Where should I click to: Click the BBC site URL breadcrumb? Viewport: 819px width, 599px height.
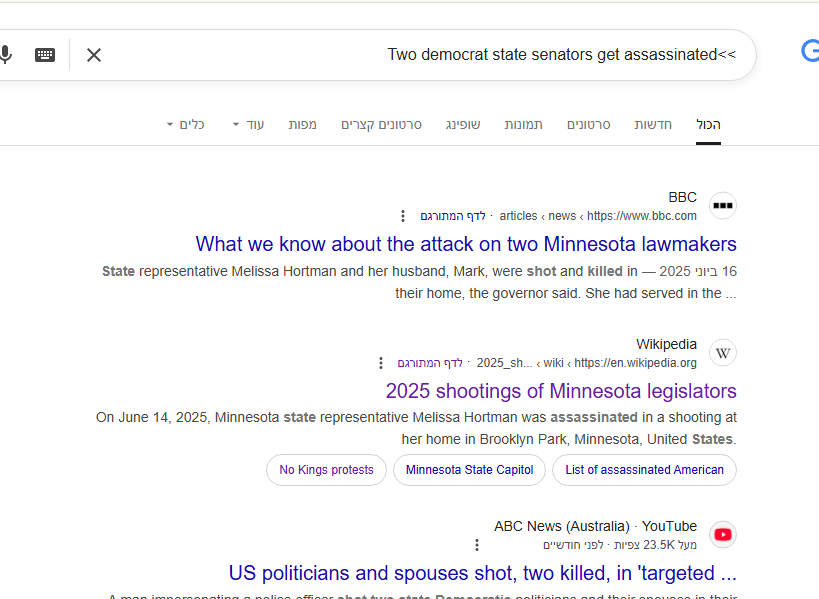pos(598,216)
